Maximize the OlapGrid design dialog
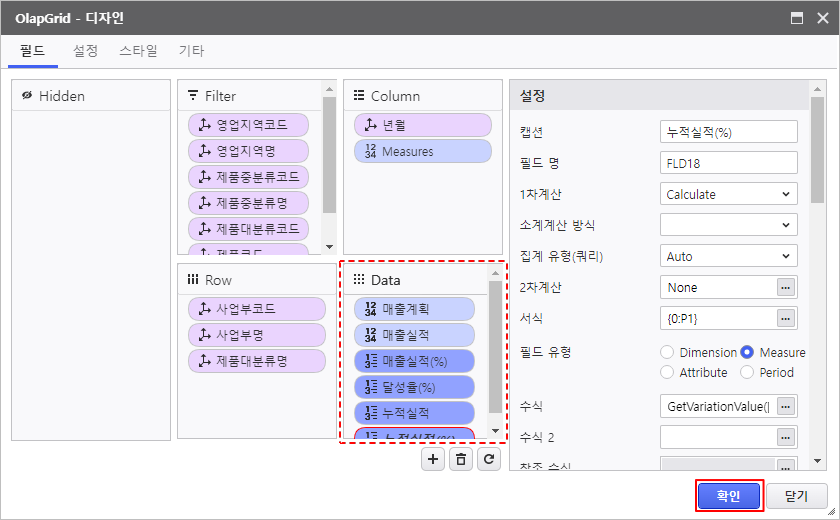840x520 pixels. pos(797,18)
